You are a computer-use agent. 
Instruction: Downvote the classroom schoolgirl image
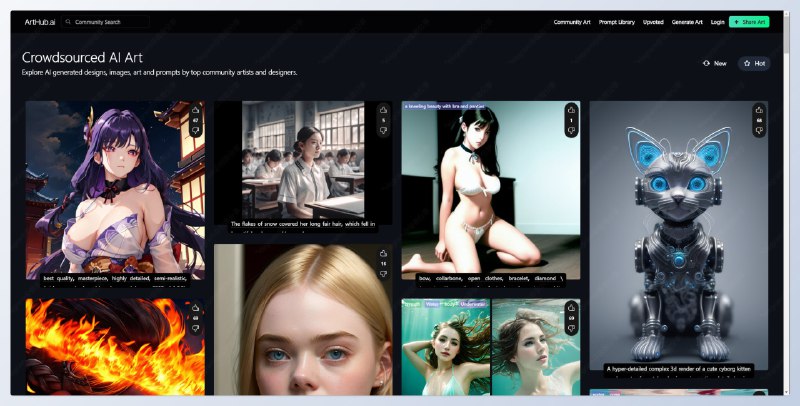pyautogui.click(x=383, y=131)
